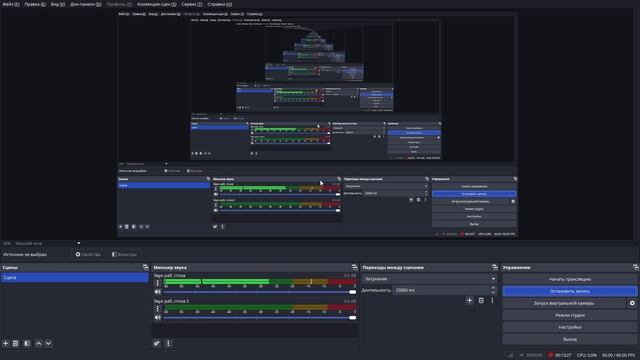Viewport: 640px width, 360px height.
Task: Click the red recording indicator in status bar
Action: [x=550, y=355]
